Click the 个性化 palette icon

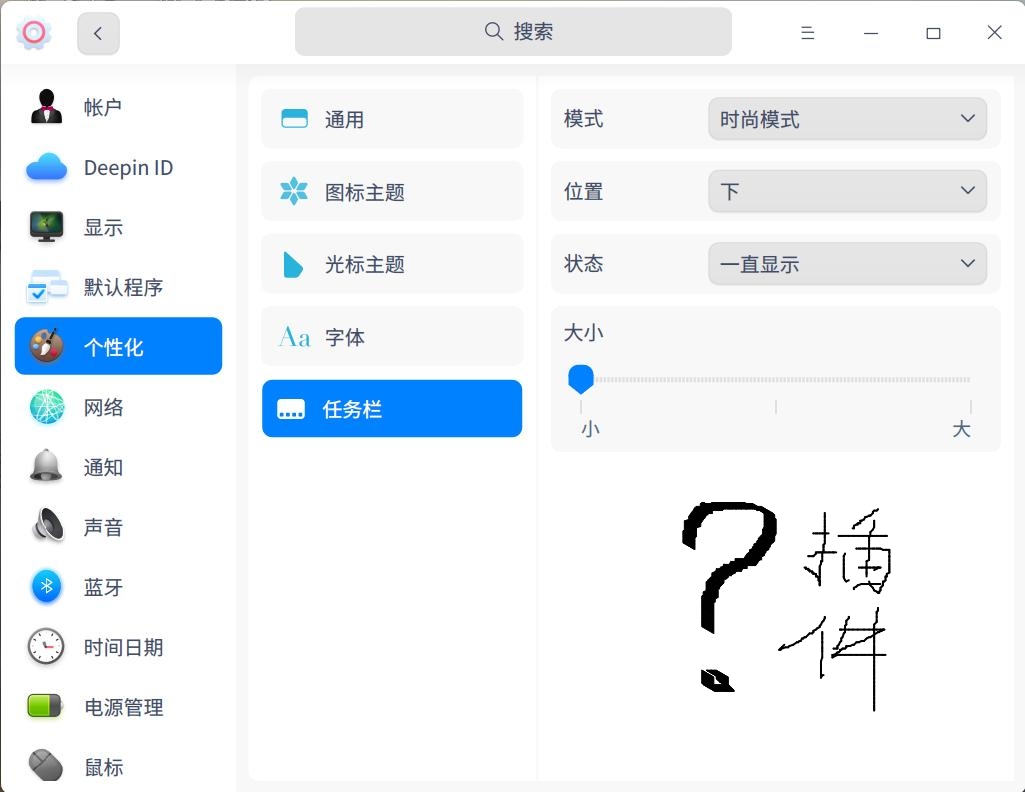(x=46, y=346)
